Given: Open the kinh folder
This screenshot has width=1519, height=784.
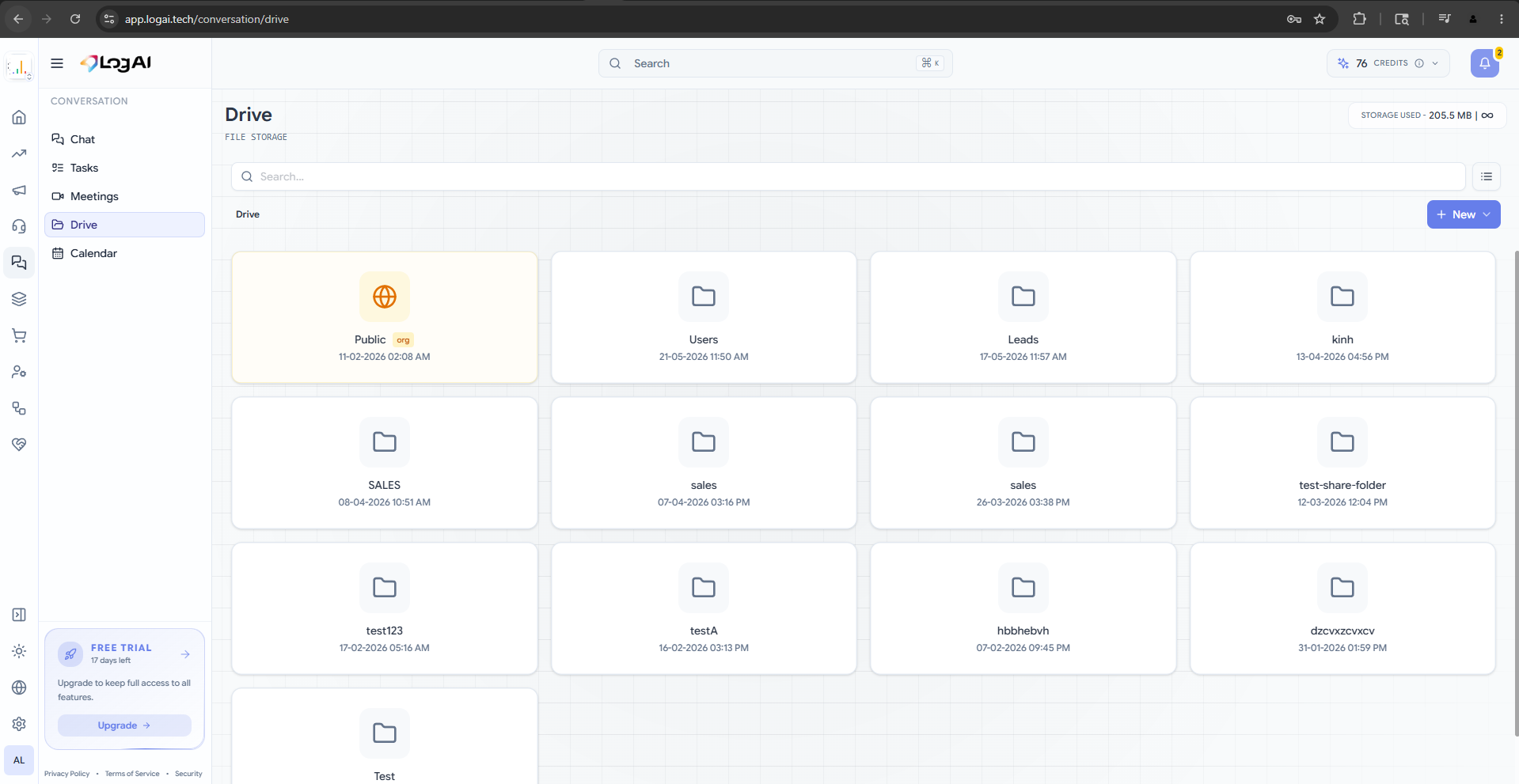Looking at the screenshot, I should pyautogui.click(x=1342, y=317).
